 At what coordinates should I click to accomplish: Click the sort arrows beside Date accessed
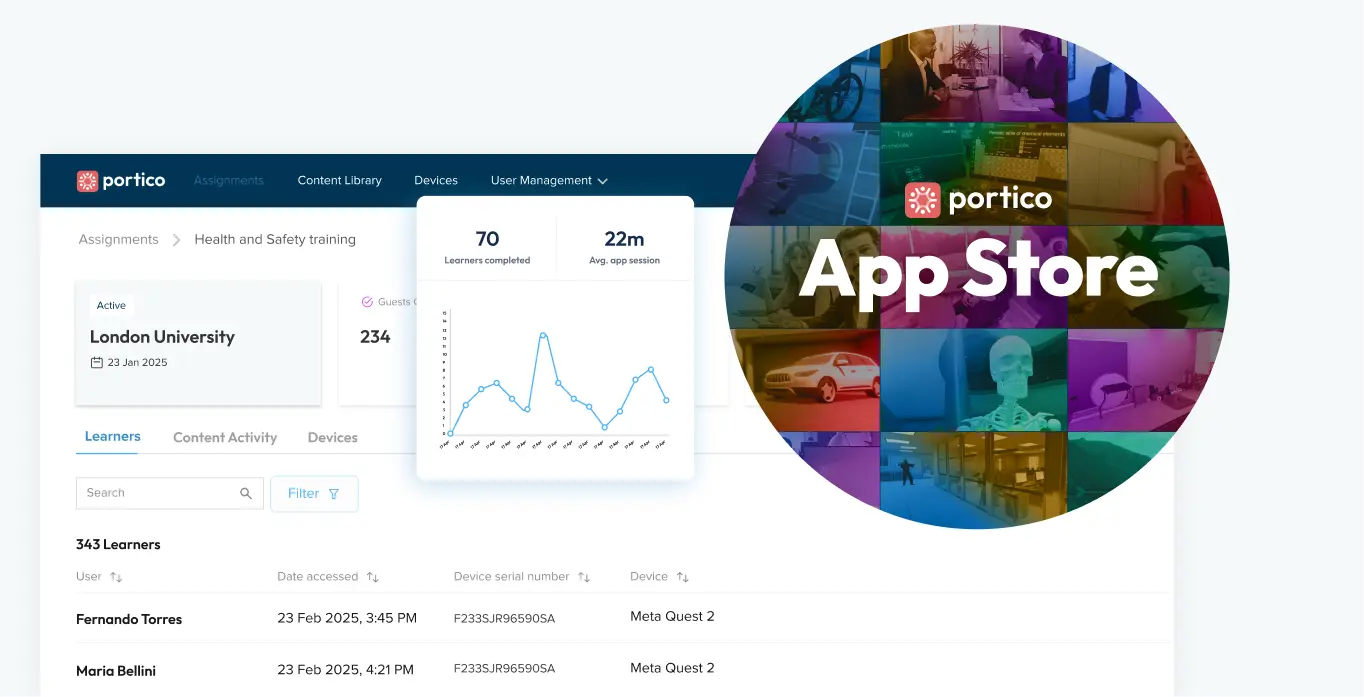pyautogui.click(x=372, y=576)
